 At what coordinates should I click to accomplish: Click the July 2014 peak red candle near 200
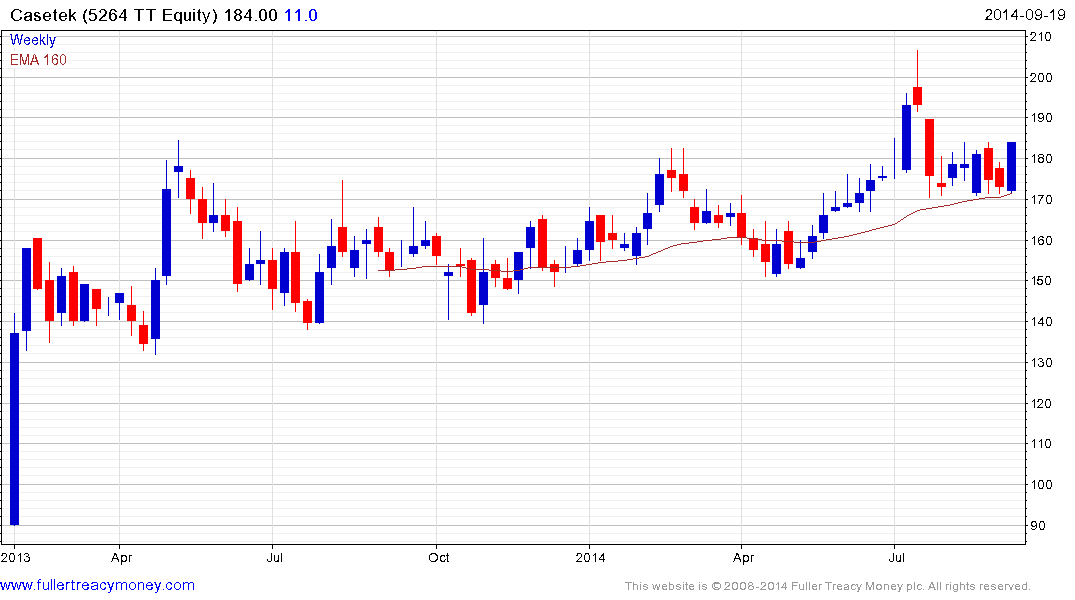point(917,95)
